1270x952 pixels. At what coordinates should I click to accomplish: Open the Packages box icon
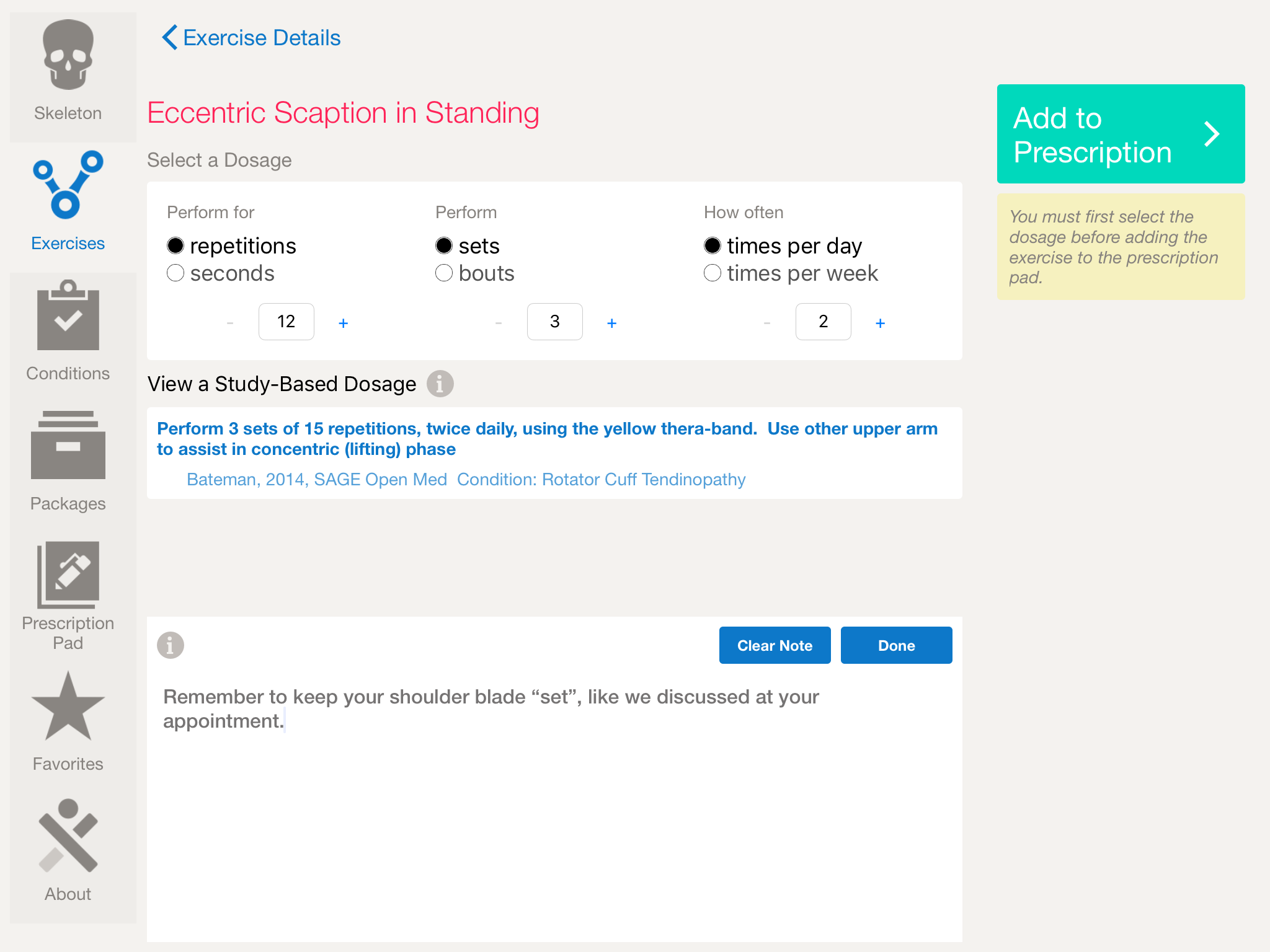point(68,446)
